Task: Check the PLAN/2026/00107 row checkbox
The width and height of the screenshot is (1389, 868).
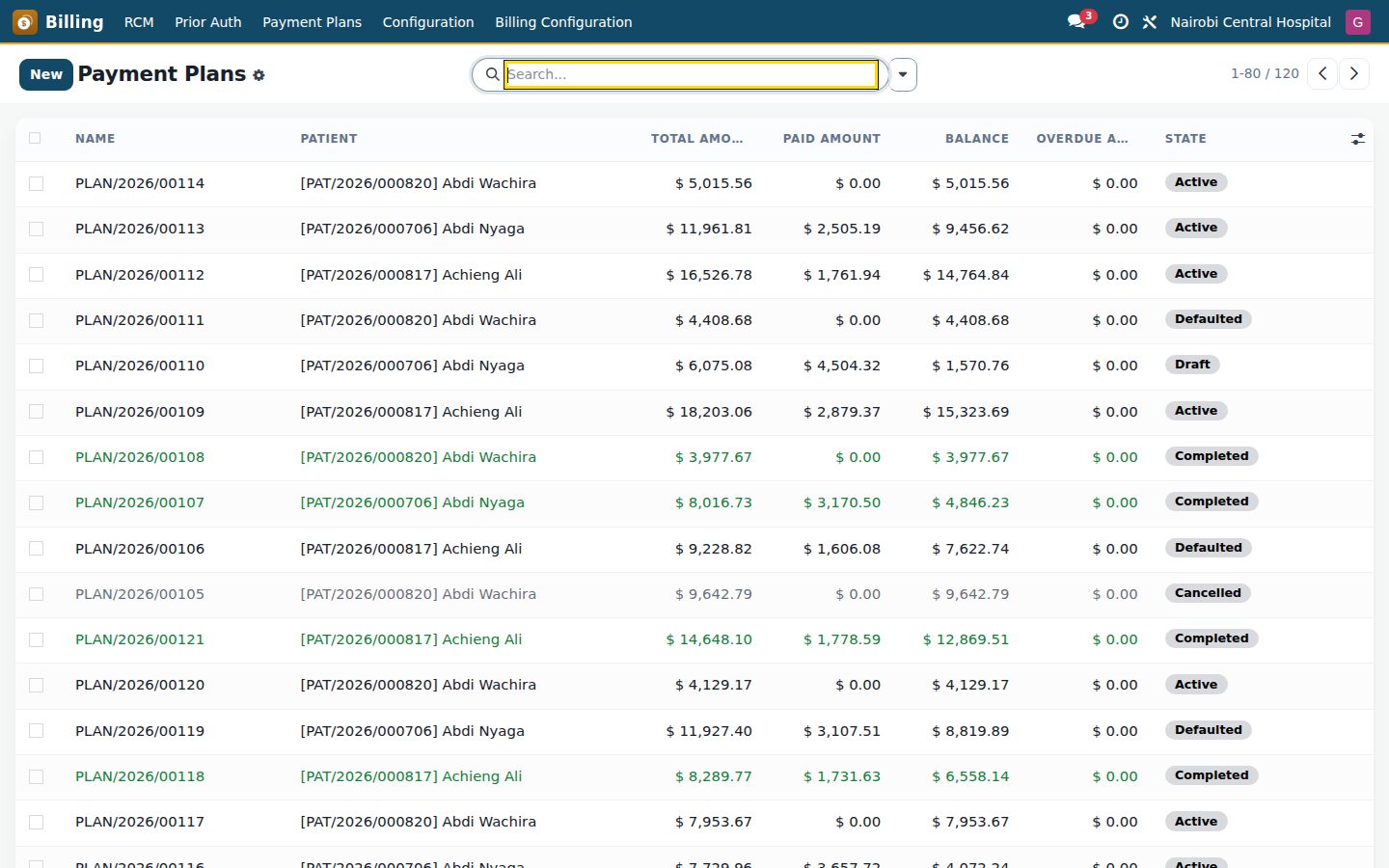Action: (36, 502)
